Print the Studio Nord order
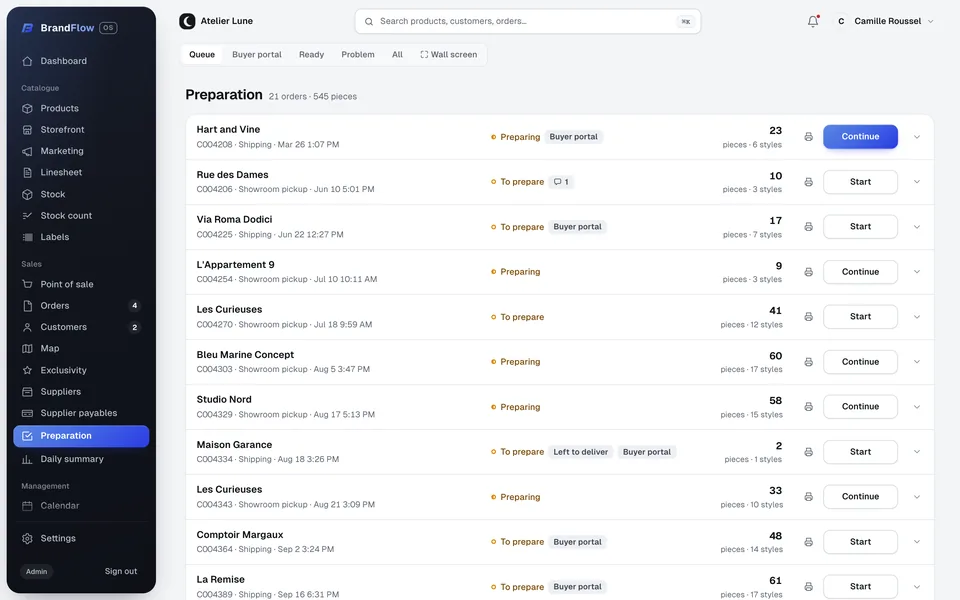 click(808, 407)
